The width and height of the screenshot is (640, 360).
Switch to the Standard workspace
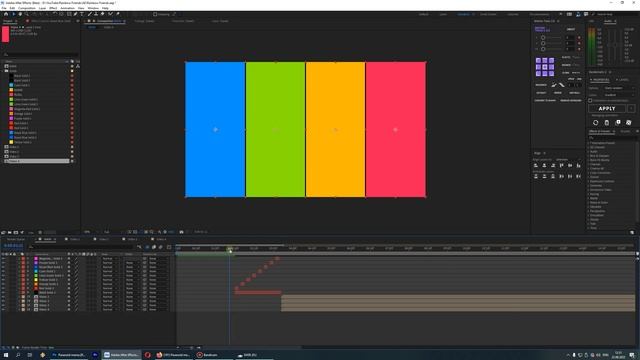coord(463,14)
